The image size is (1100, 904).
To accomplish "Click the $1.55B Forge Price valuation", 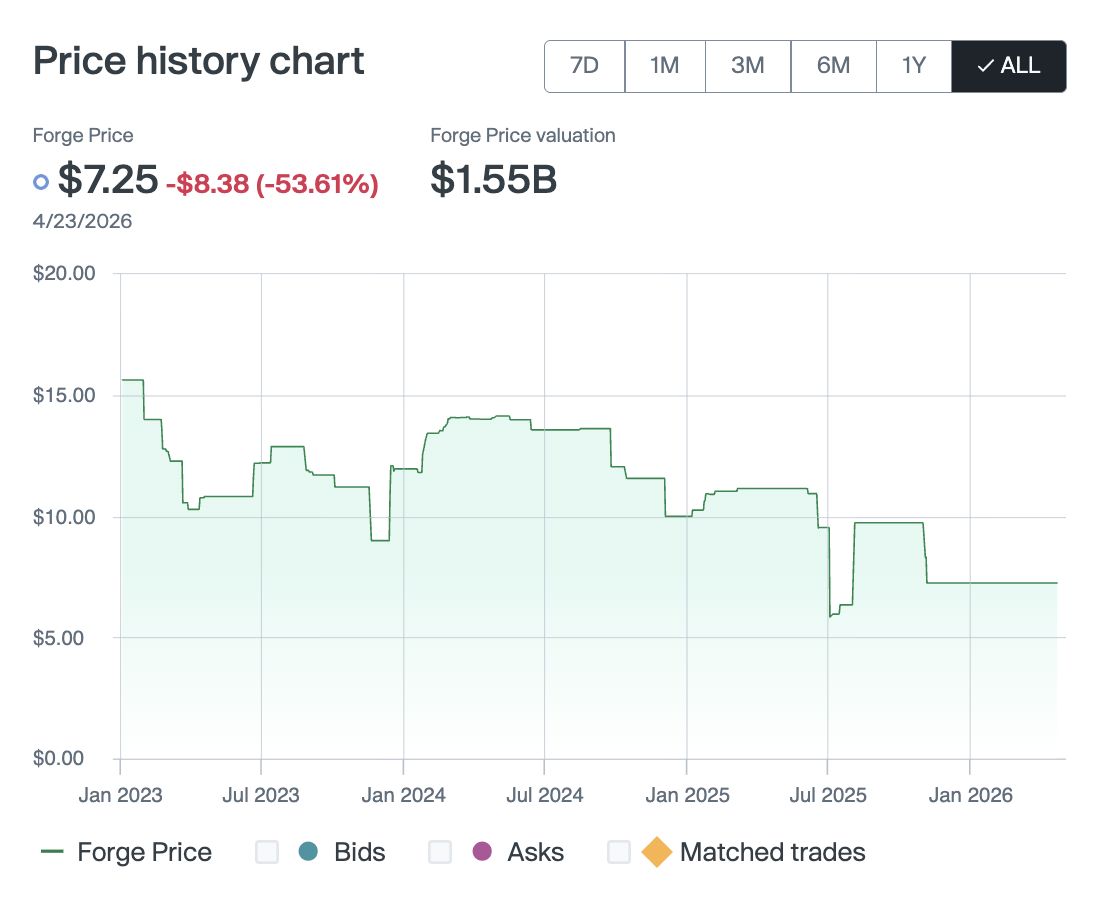I will (493, 179).
